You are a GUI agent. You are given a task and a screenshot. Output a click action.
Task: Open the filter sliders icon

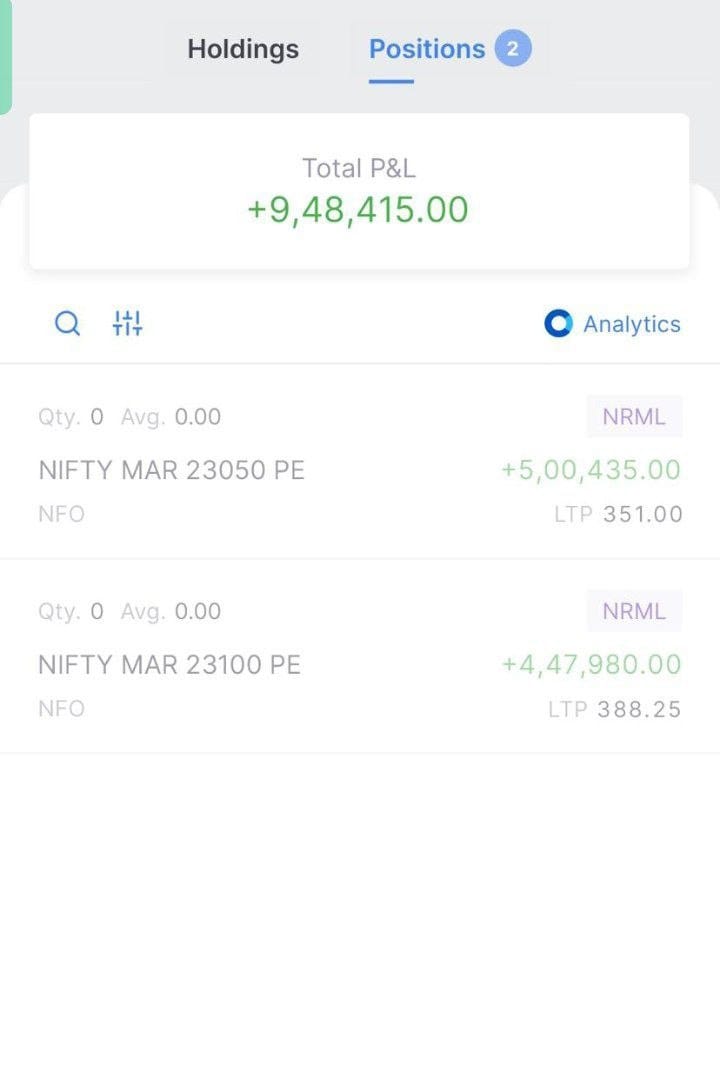coord(128,324)
